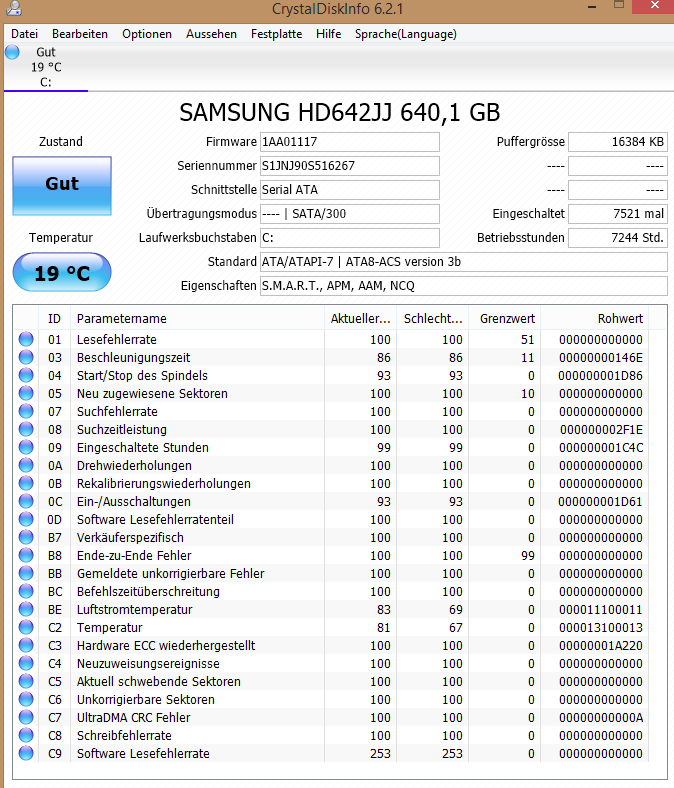The height and width of the screenshot is (788, 674).
Task: Click status icon for Schreibfehlerrate row
Action: click(26, 735)
